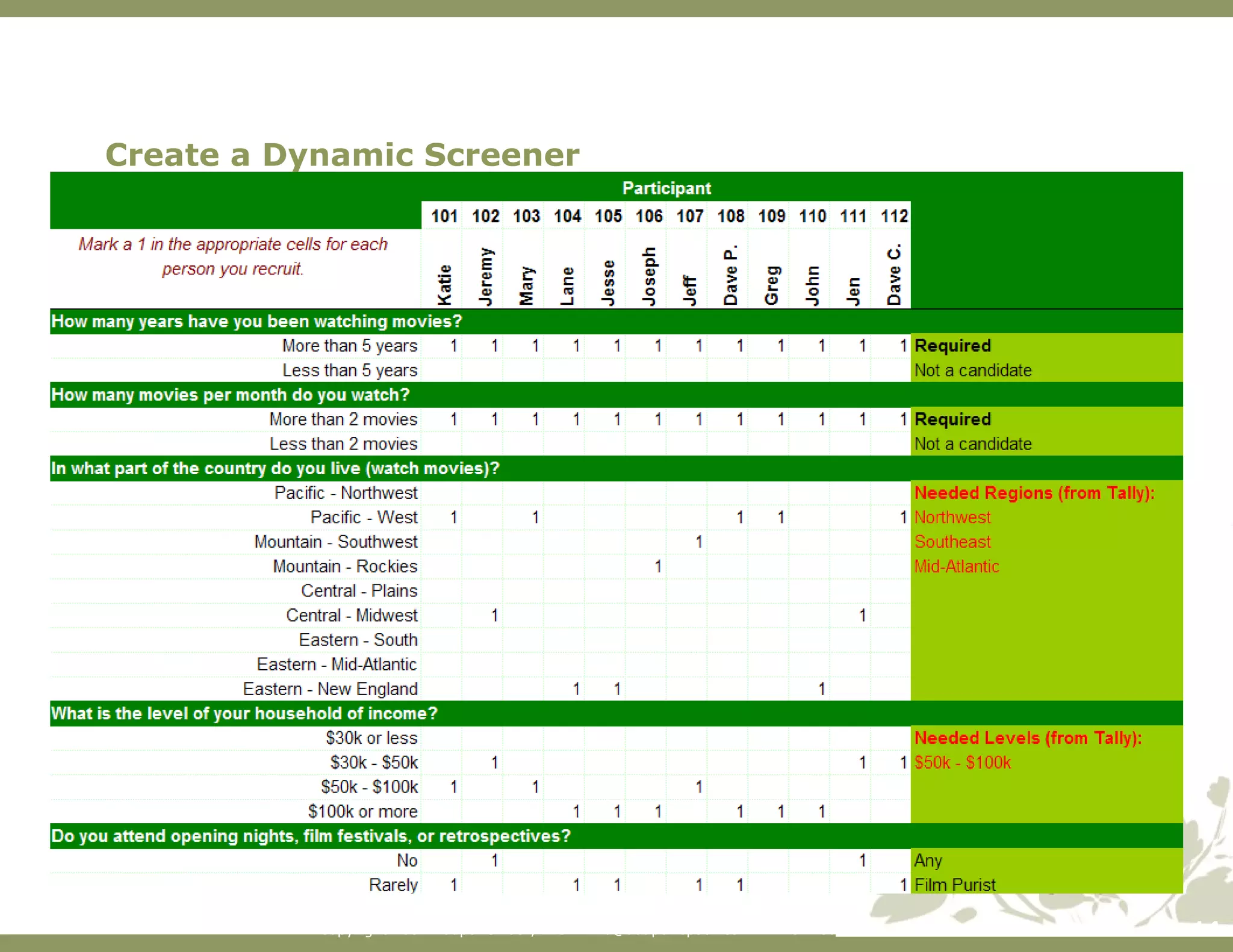The width and height of the screenshot is (1233, 952).
Task: Select the name cell 'Lane'
Action: [x=567, y=286]
